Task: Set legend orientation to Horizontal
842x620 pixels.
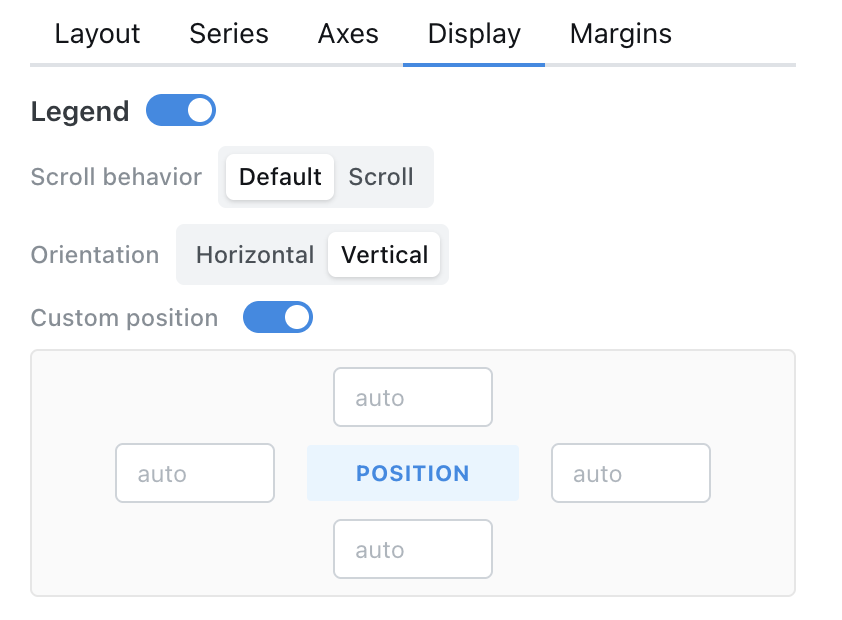Action: click(255, 255)
